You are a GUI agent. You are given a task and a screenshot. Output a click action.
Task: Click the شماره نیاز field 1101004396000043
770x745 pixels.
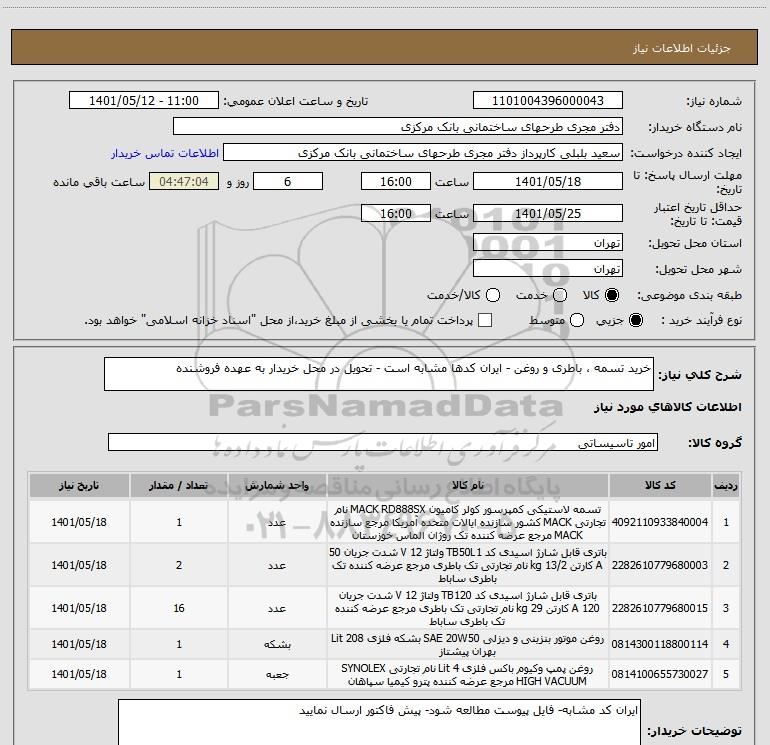click(x=548, y=101)
